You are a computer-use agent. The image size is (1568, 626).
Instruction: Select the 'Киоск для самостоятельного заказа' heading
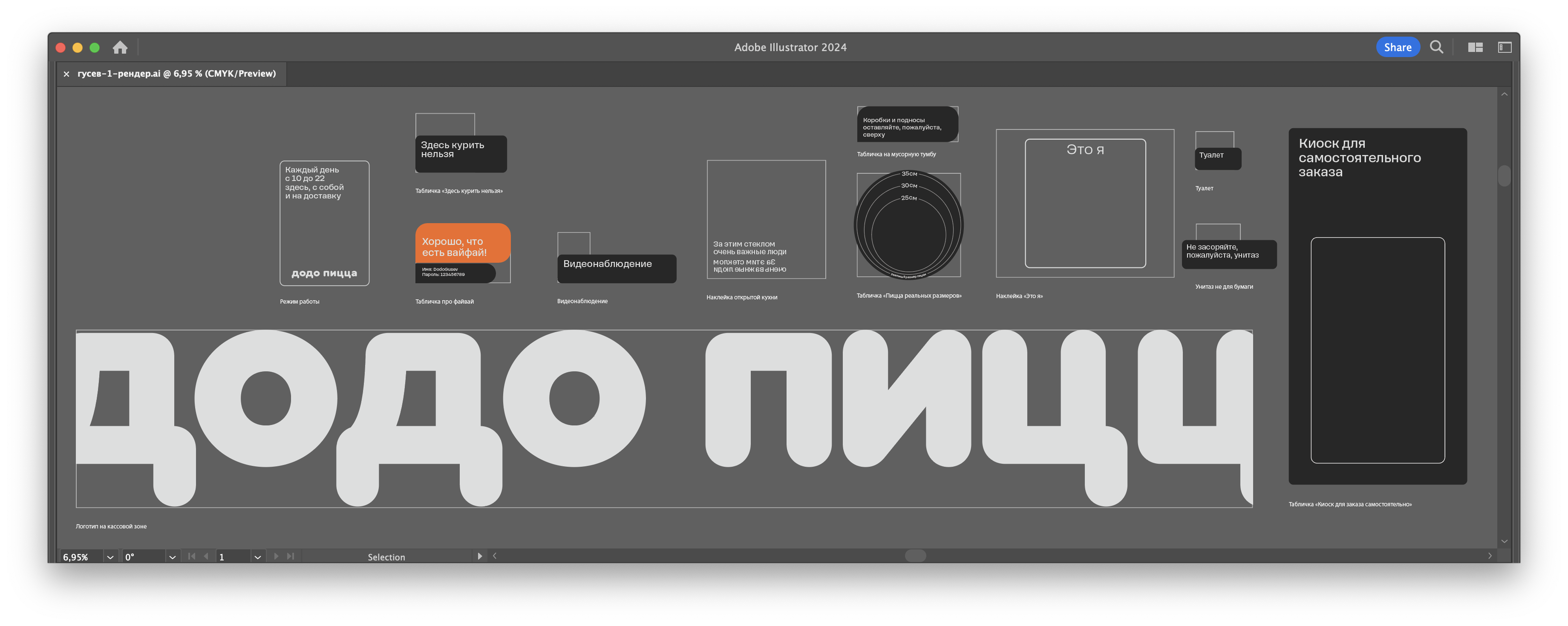(1359, 158)
